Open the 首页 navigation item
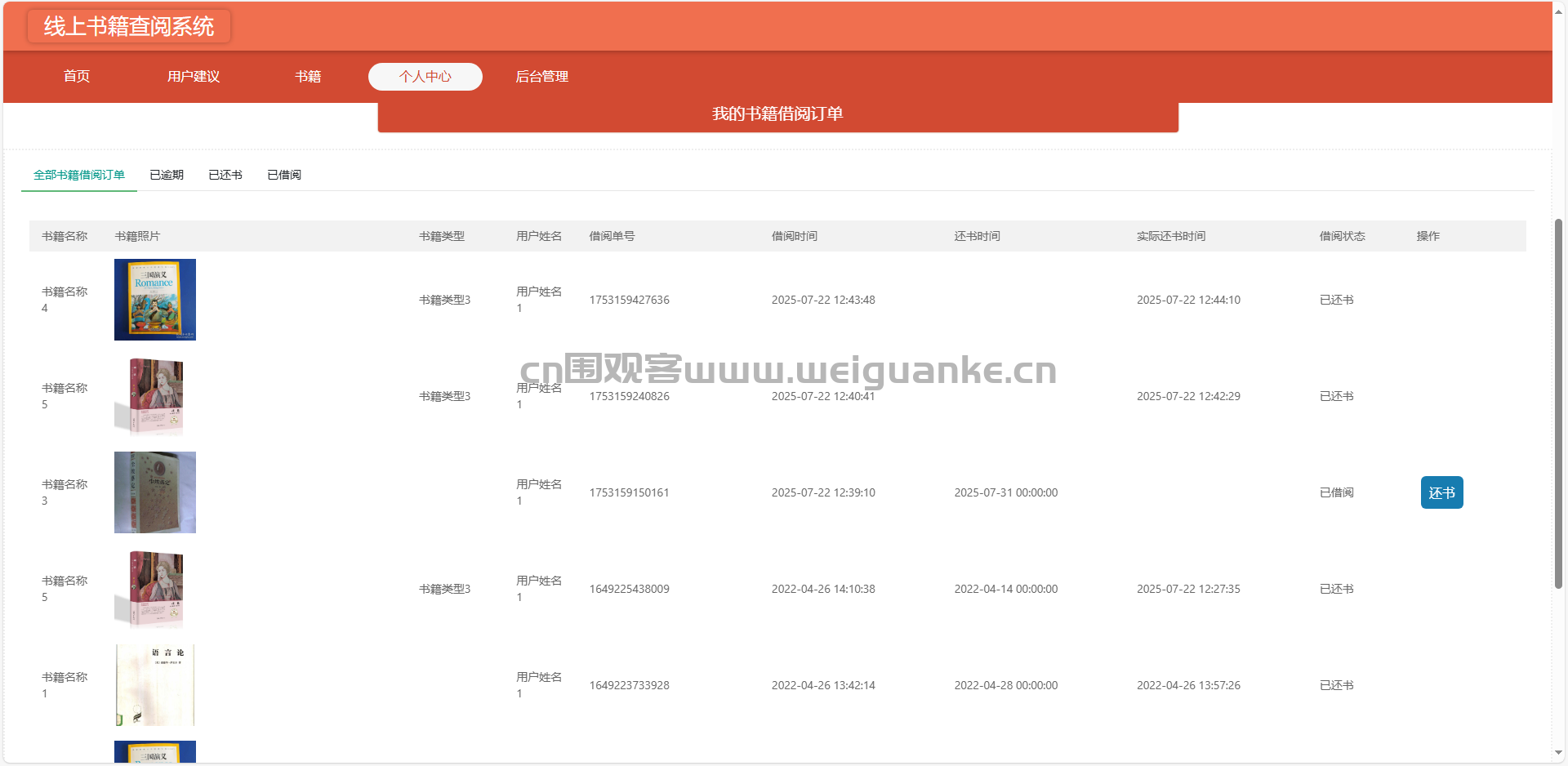The image size is (1568, 766). click(x=77, y=77)
